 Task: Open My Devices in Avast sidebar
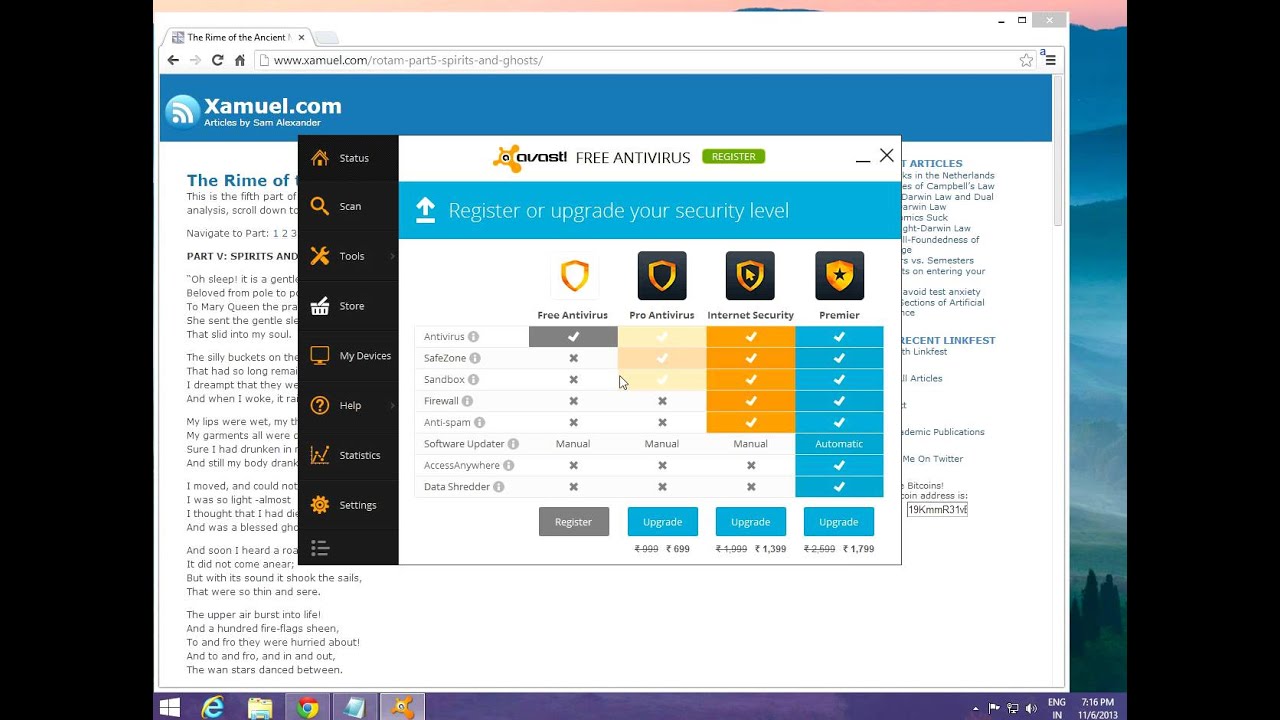click(x=348, y=356)
